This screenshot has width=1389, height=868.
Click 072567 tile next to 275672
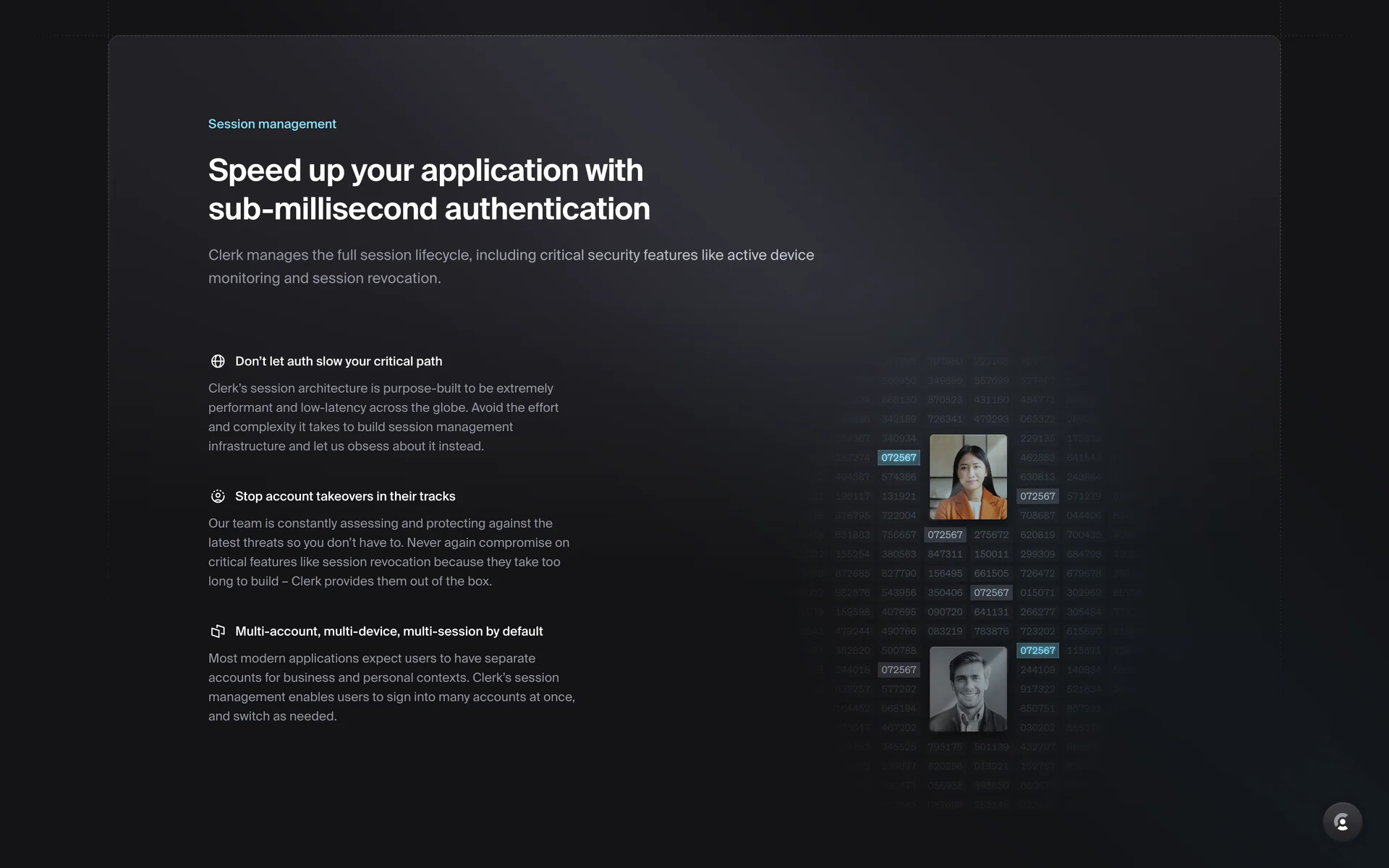pyautogui.click(x=945, y=535)
